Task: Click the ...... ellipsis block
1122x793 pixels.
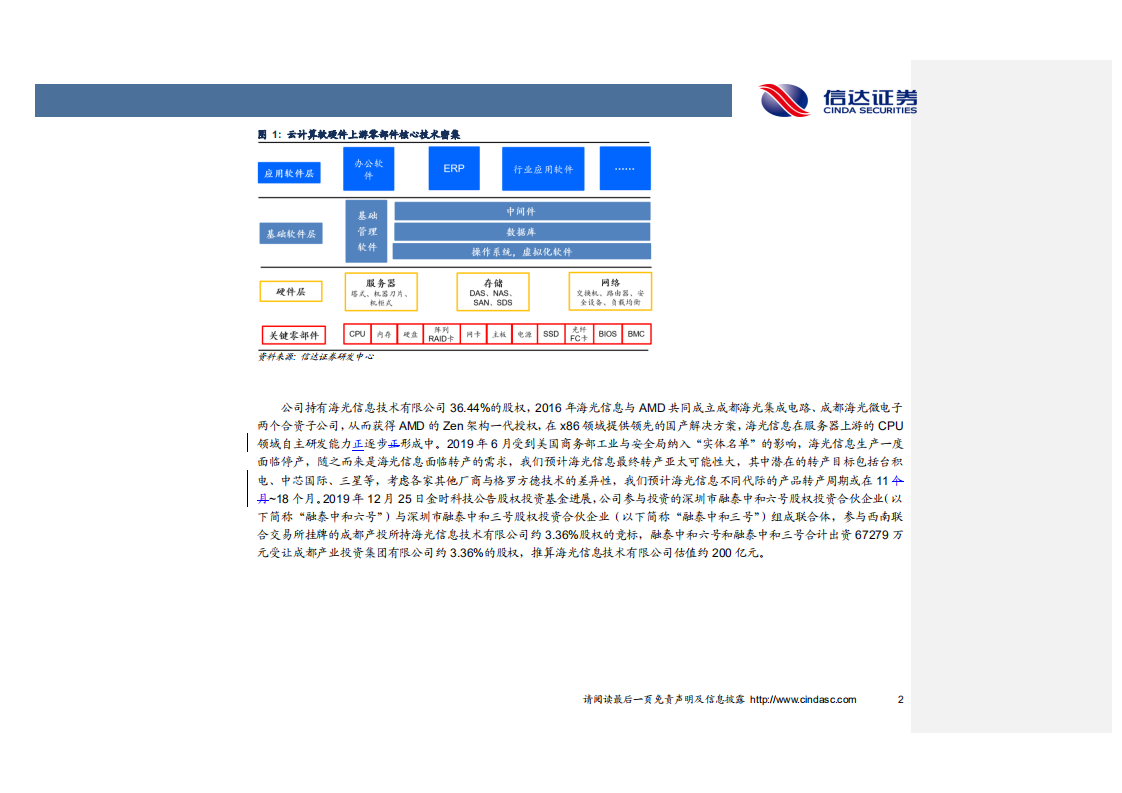Action: [x=625, y=168]
